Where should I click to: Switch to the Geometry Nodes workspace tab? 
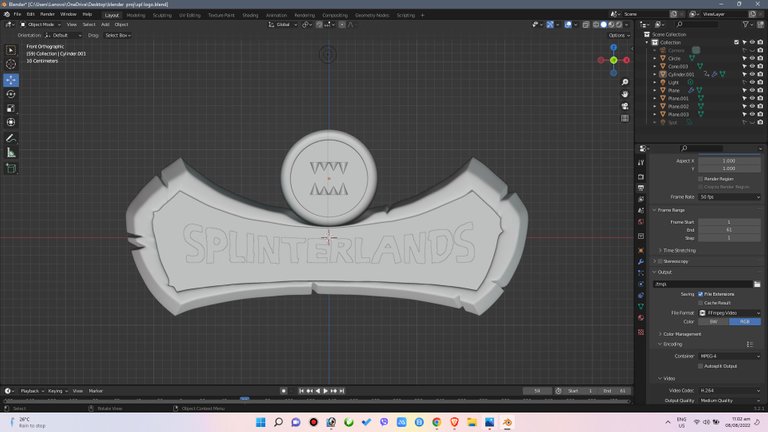point(372,15)
